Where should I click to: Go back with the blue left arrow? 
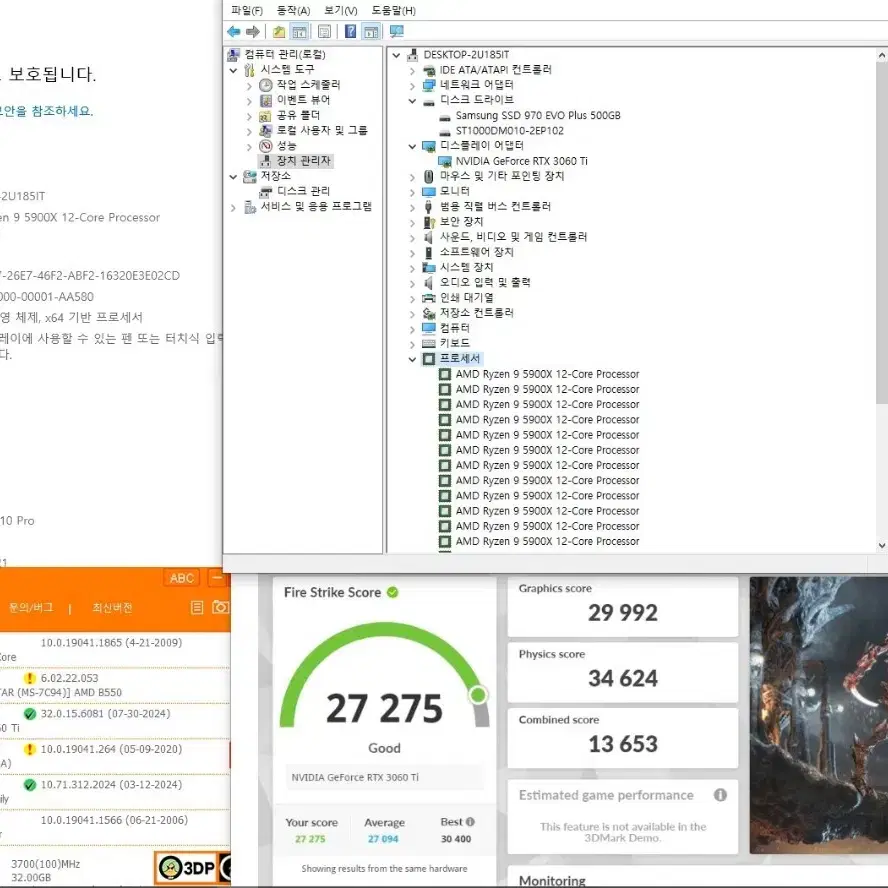pos(233,32)
